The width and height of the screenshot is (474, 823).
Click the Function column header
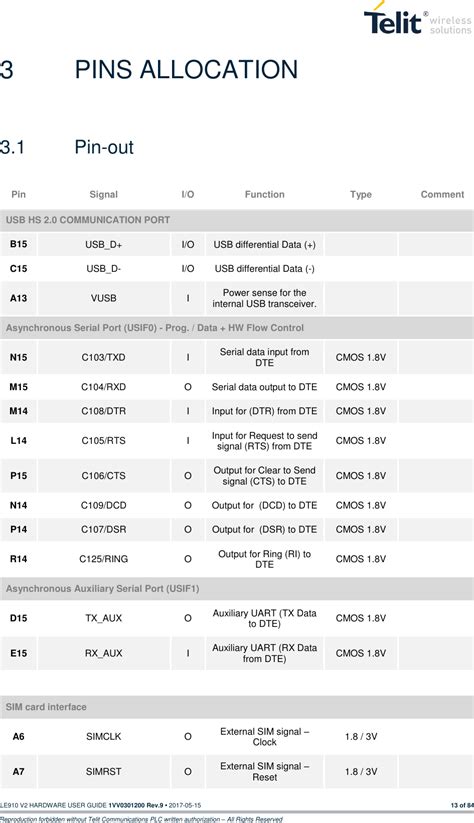(265, 194)
